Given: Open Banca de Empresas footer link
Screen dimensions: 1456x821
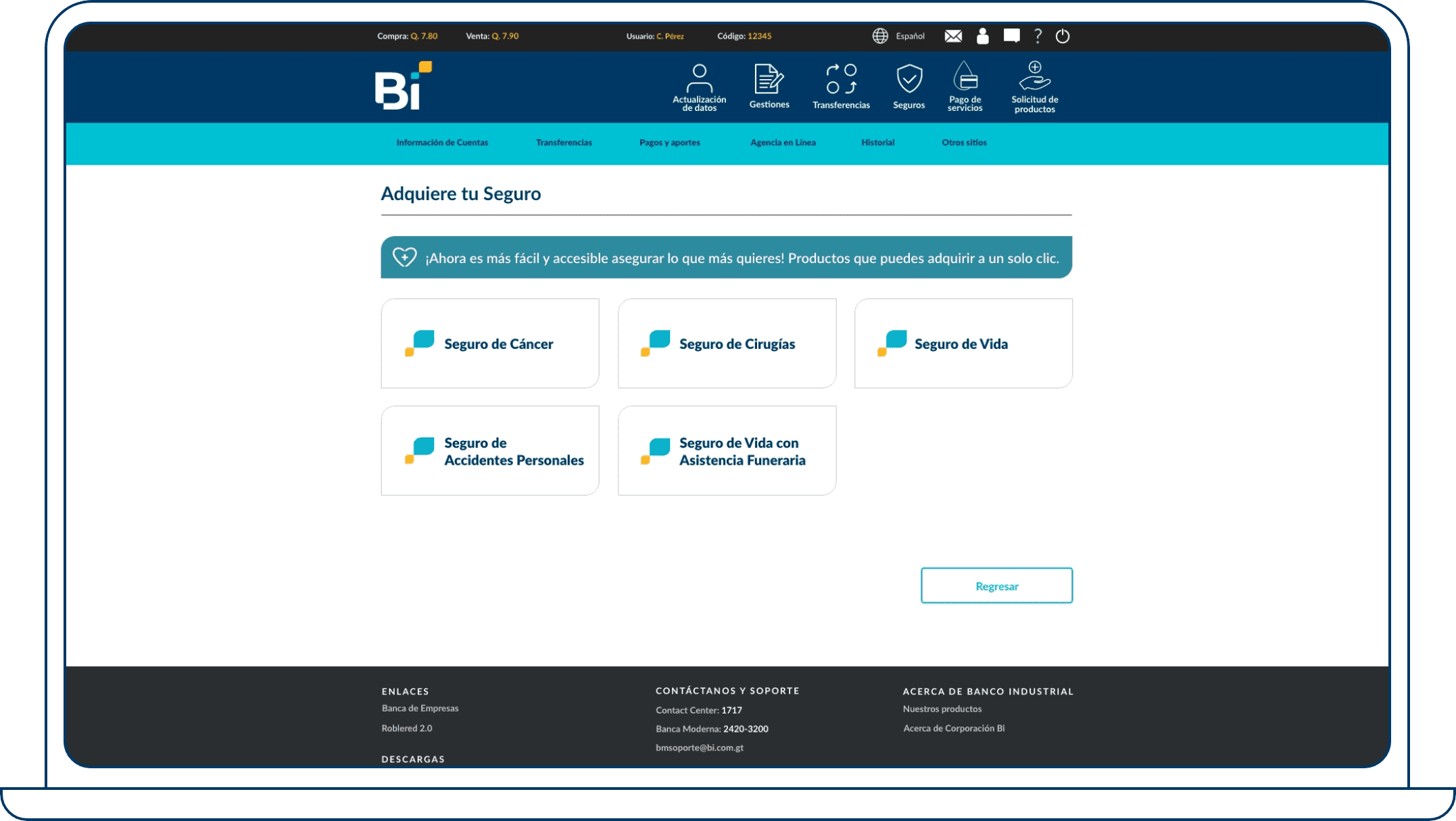Looking at the screenshot, I should click(420, 708).
